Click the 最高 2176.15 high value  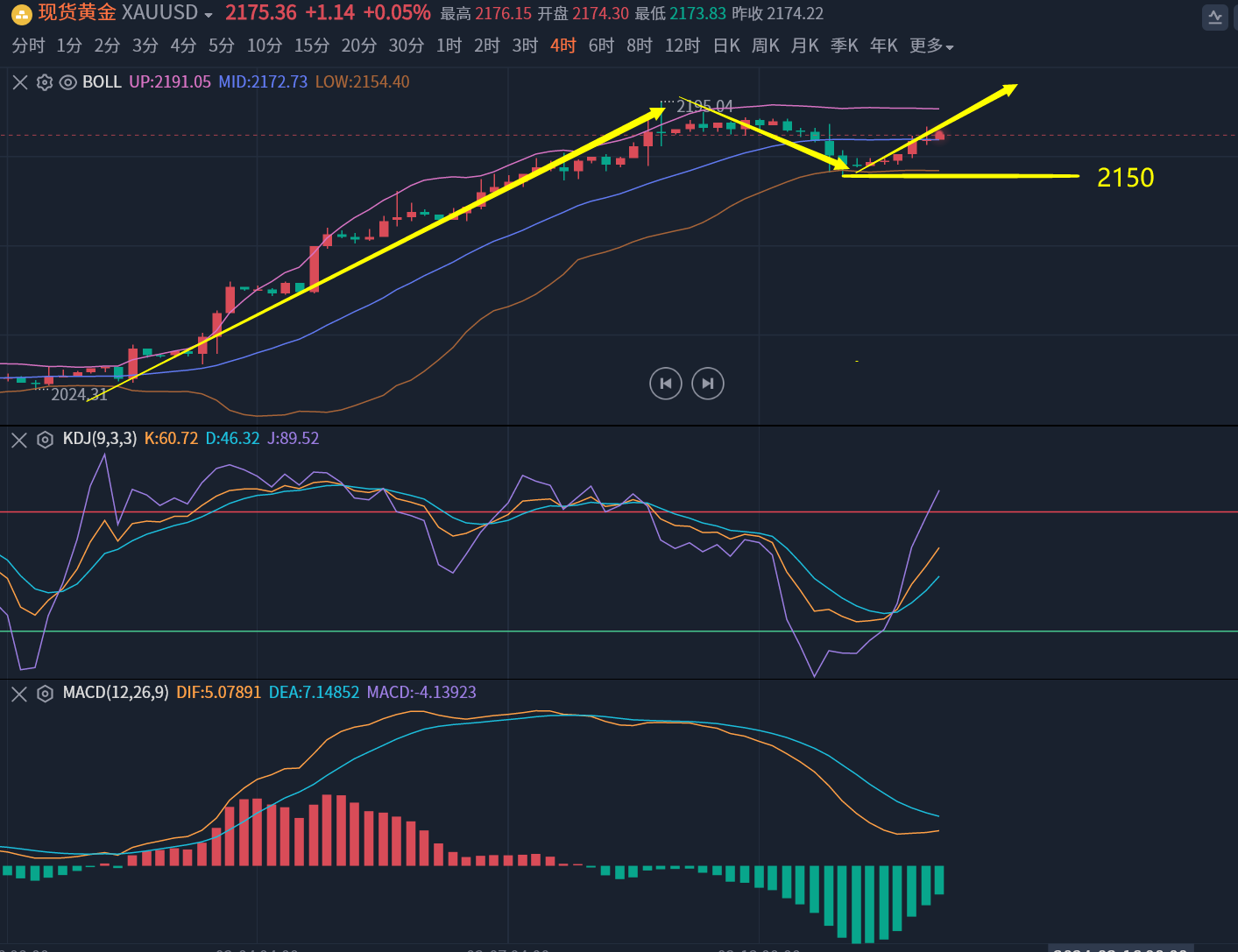(x=486, y=14)
